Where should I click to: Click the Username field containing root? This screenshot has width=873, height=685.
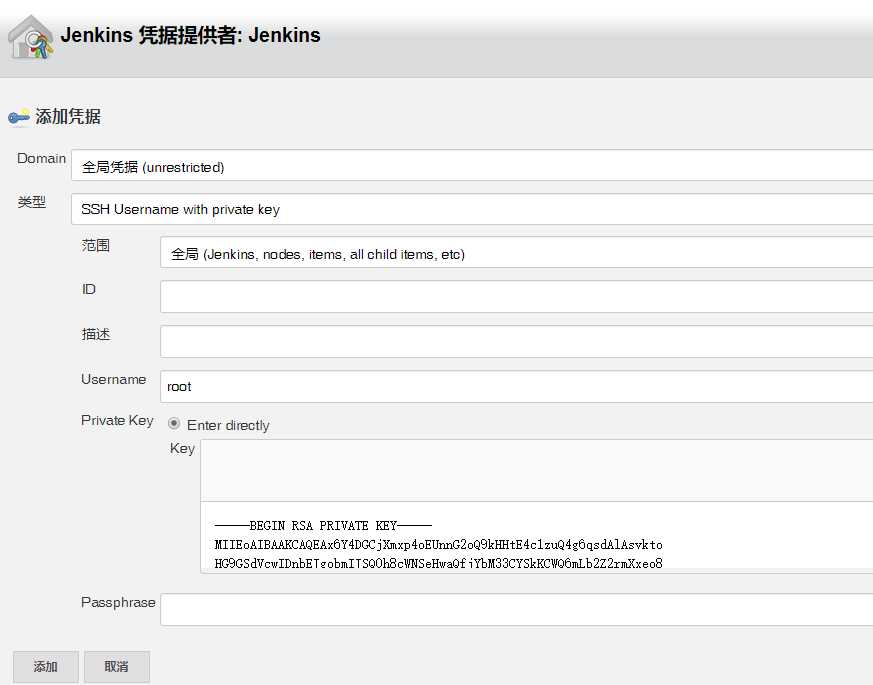516,386
